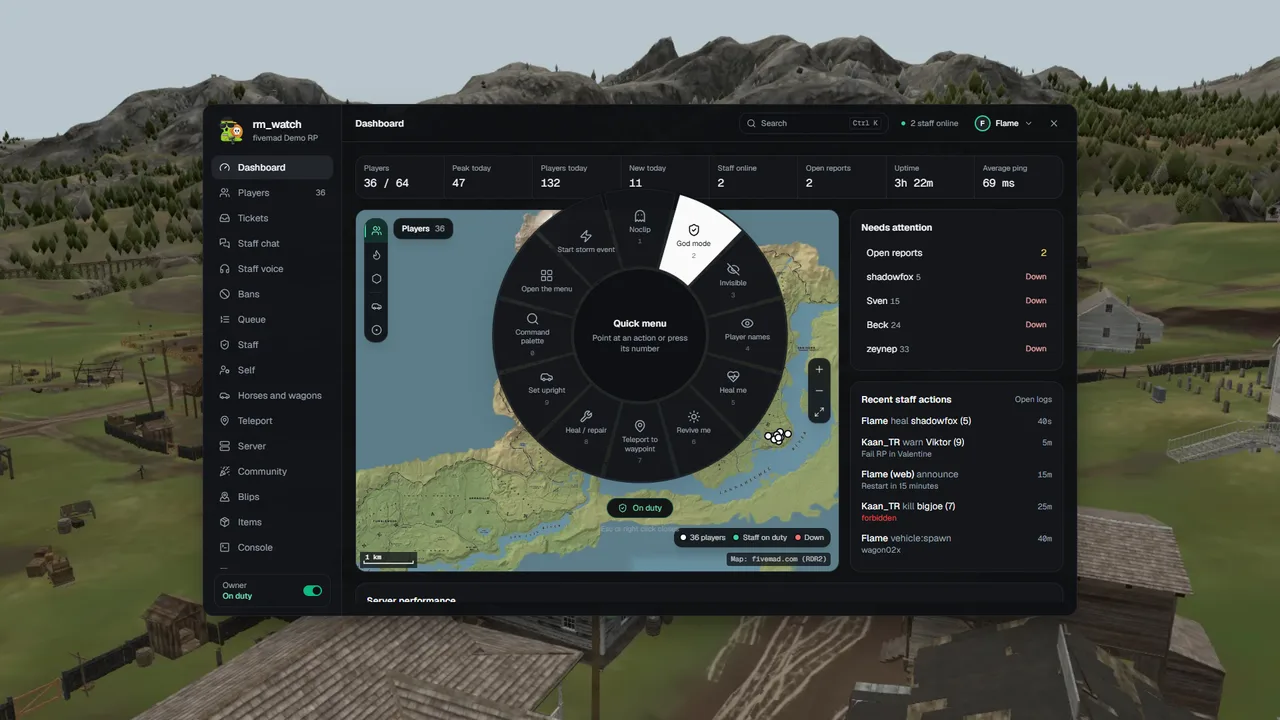Open Horses and wagons page
The width and height of the screenshot is (1280, 720).
point(272,395)
